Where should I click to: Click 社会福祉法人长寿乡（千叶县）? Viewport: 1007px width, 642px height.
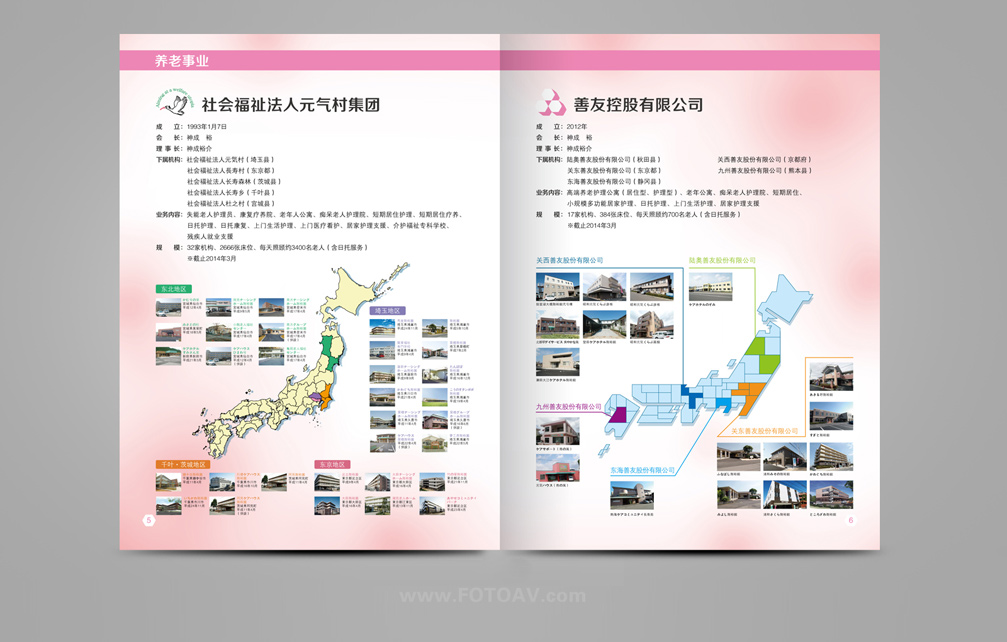click(x=231, y=193)
